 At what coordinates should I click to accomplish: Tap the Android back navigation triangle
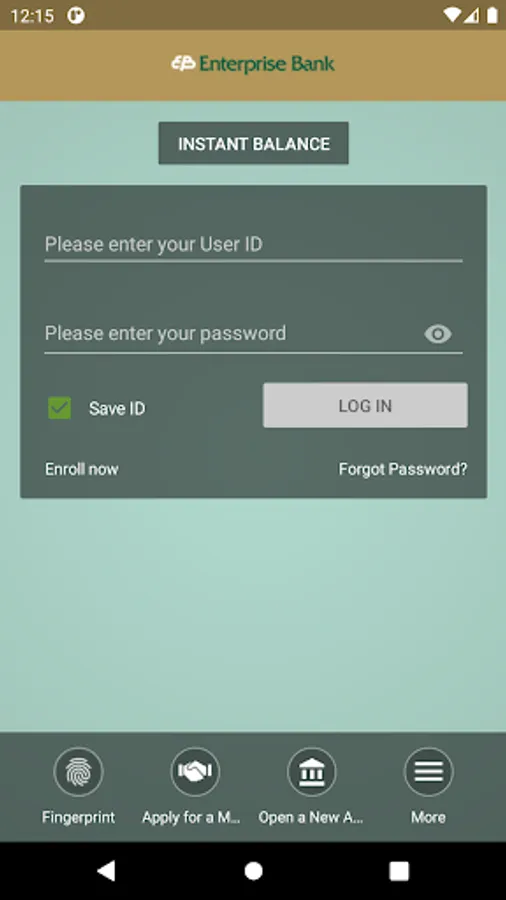pos(106,871)
